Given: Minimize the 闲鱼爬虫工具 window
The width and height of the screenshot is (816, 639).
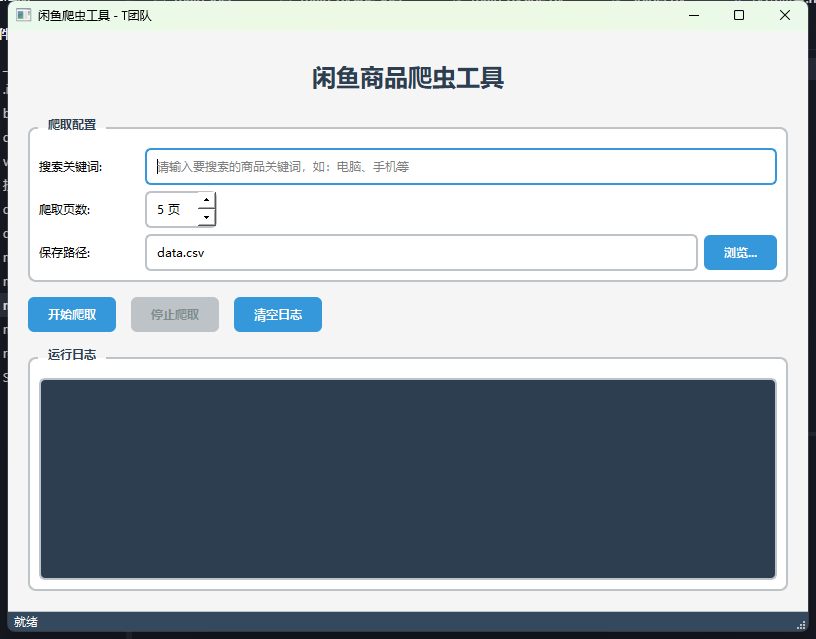Looking at the screenshot, I should tap(694, 15).
